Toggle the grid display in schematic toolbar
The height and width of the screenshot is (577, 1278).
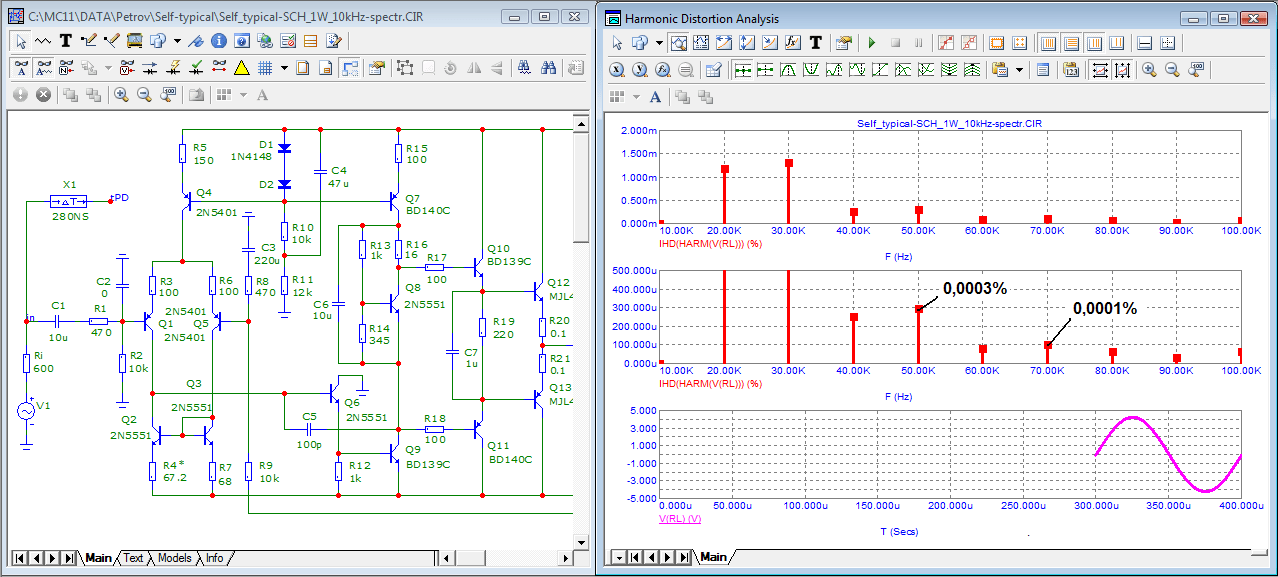(x=265, y=67)
